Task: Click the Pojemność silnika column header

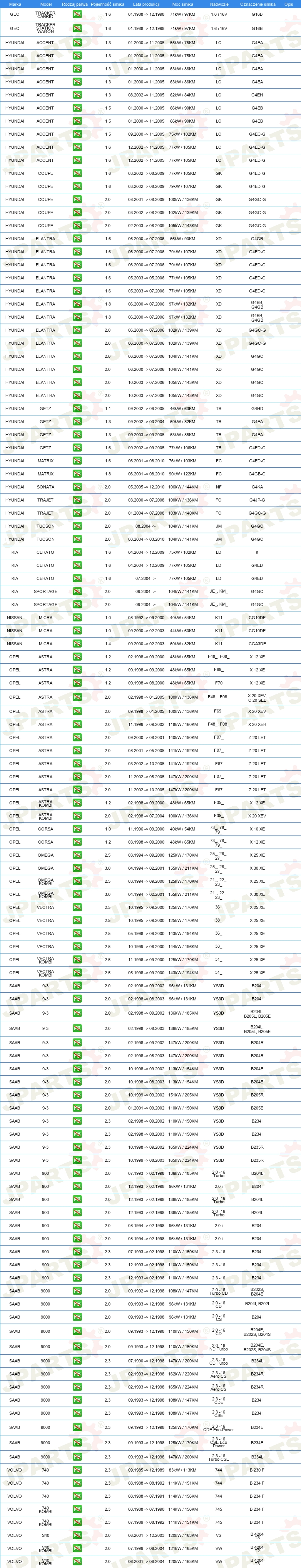Action: pos(108,4)
